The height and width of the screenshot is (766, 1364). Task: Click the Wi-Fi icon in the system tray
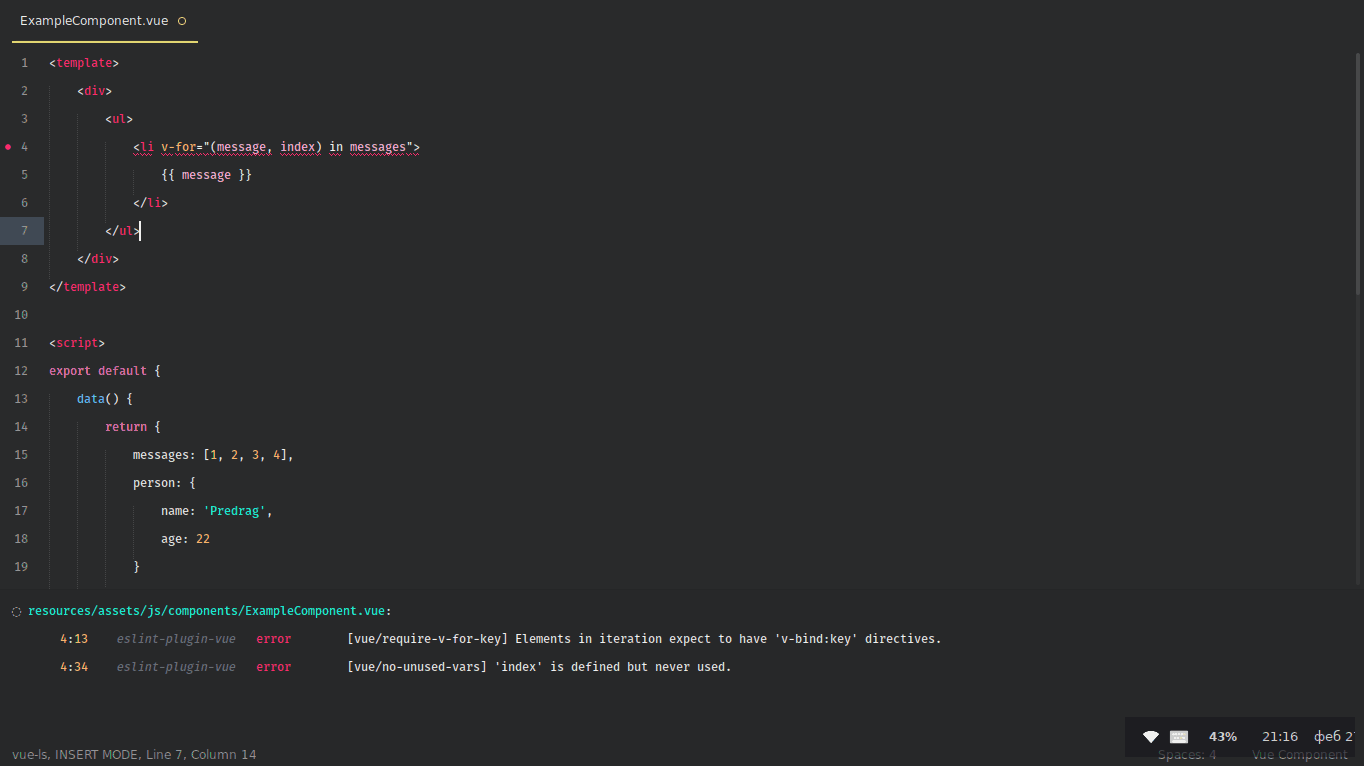click(x=1150, y=736)
